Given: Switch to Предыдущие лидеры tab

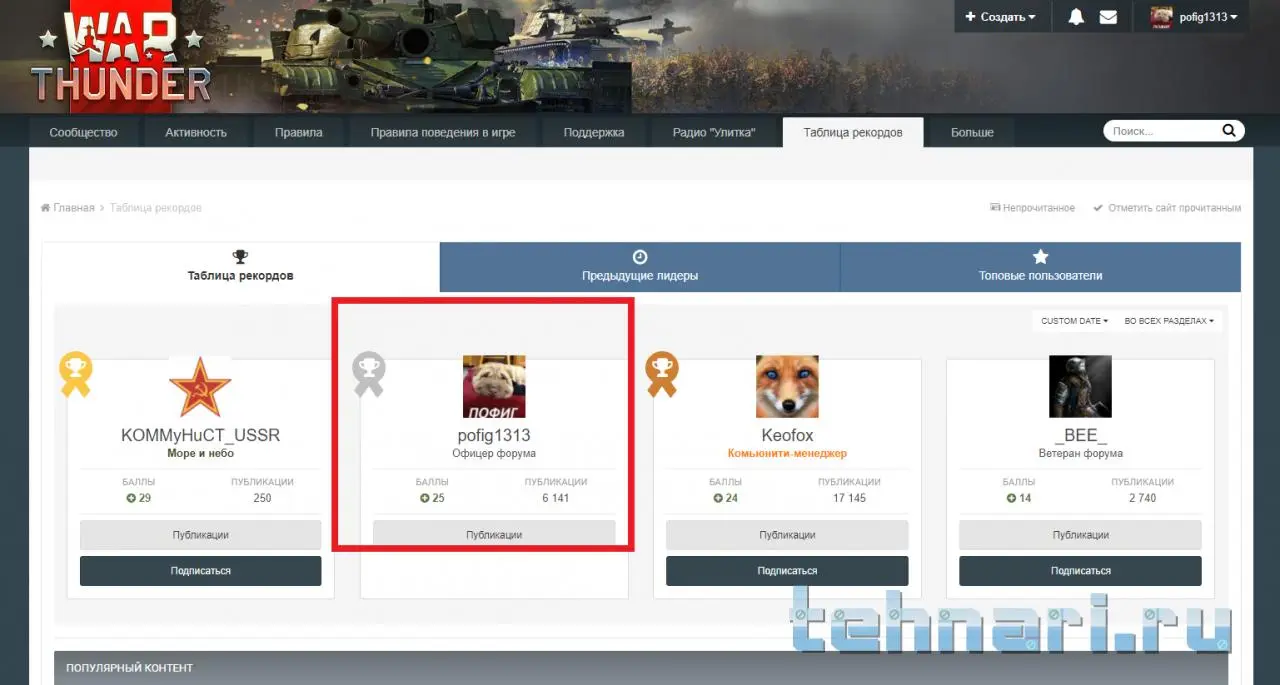Looking at the screenshot, I should pyautogui.click(x=640, y=266).
